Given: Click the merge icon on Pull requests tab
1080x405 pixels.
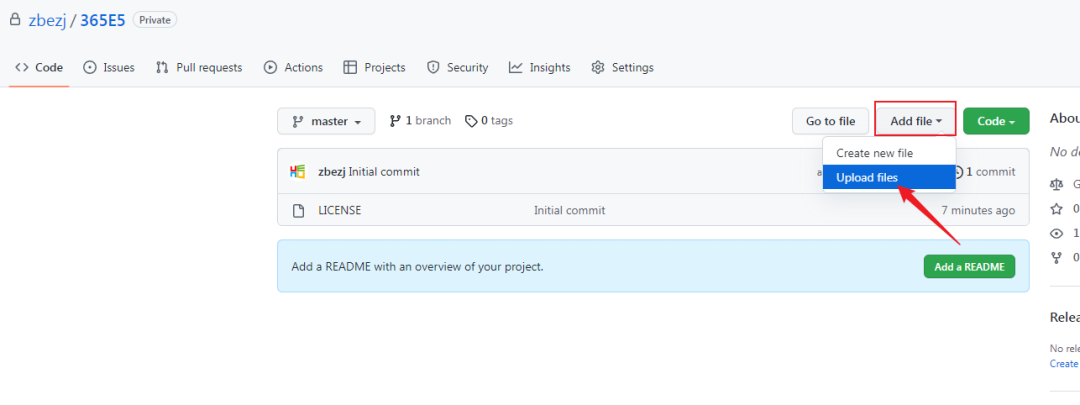Looking at the screenshot, I should [x=163, y=68].
